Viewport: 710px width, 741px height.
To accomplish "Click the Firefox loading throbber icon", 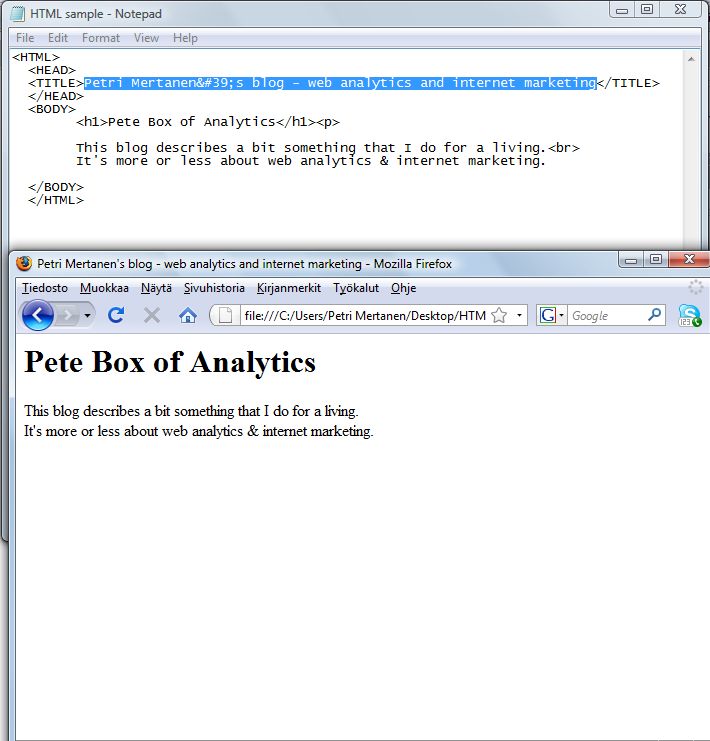I will [695, 287].
